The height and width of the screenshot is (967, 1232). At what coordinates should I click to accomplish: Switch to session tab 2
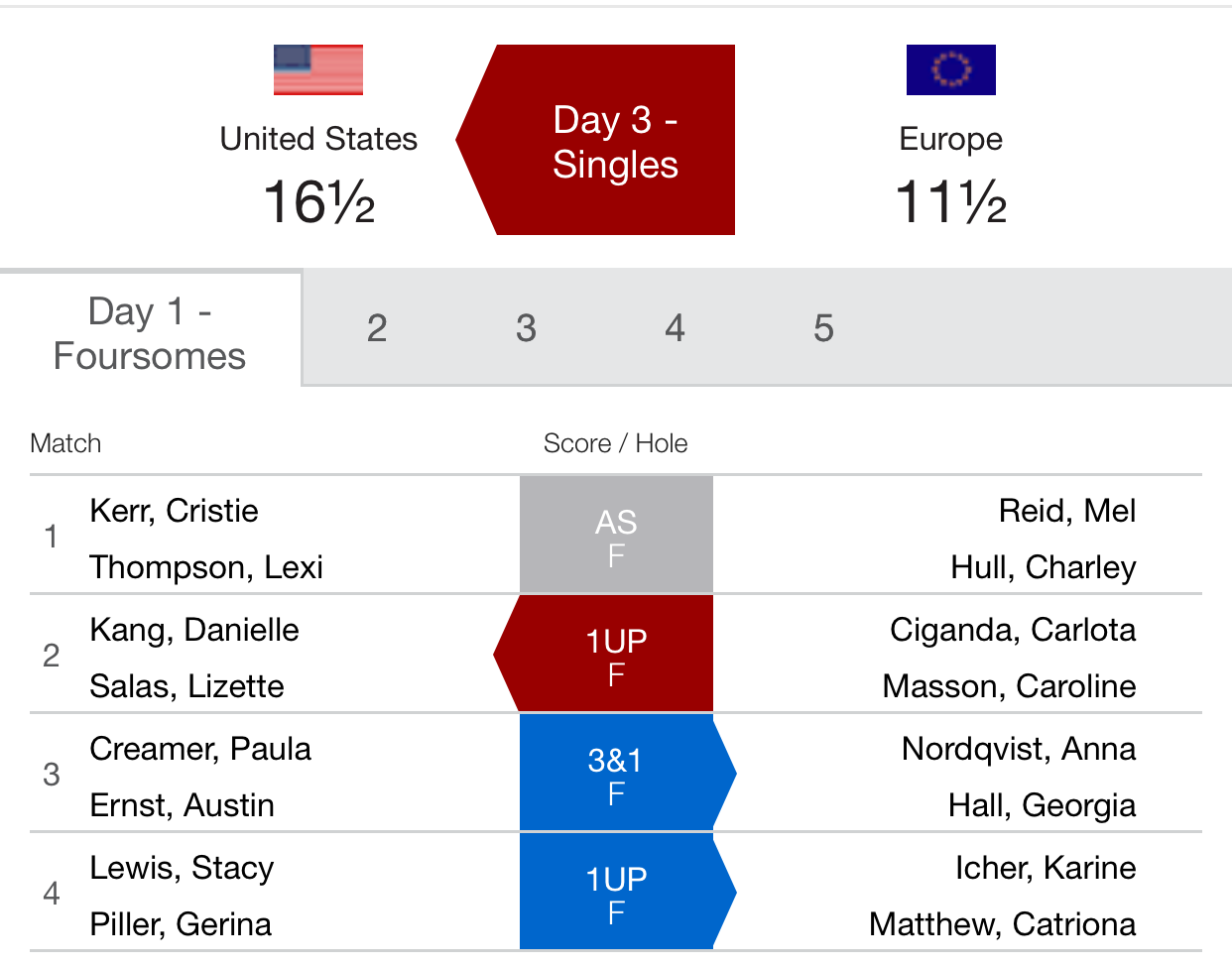pos(377,328)
